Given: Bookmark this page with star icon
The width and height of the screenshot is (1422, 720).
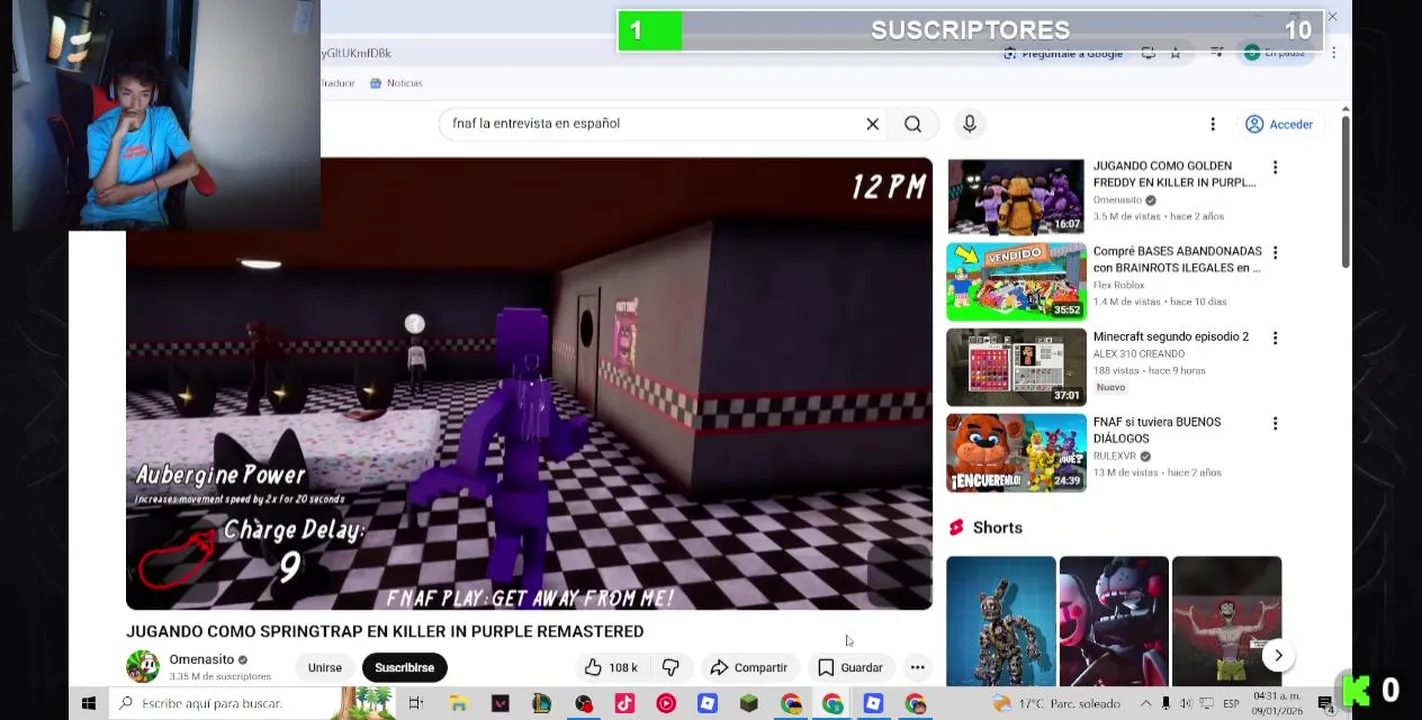Looking at the screenshot, I should 1176,53.
